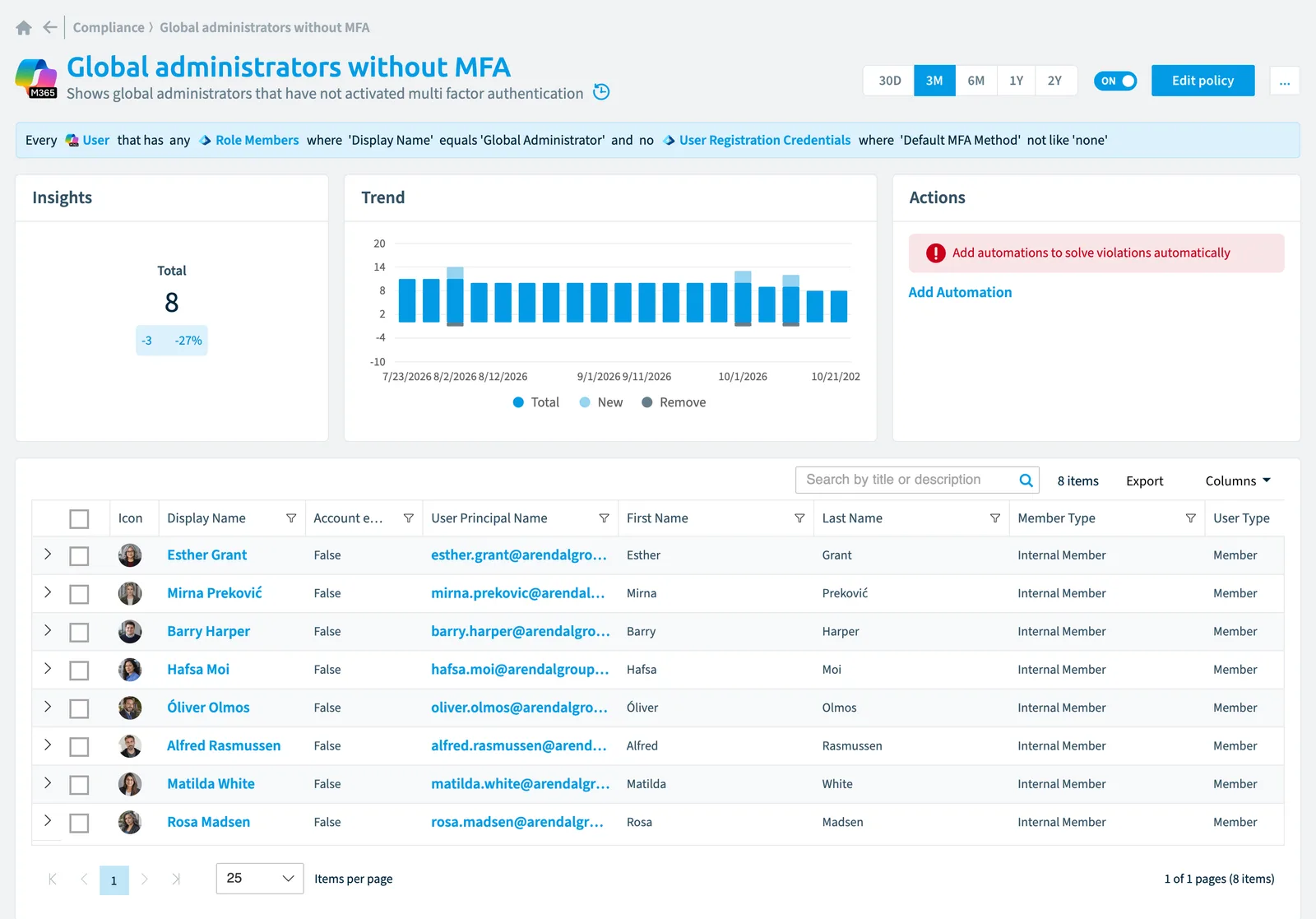The width and height of the screenshot is (1316, 919).
Task: Select the 6M time range
Action: coord(976,81)
